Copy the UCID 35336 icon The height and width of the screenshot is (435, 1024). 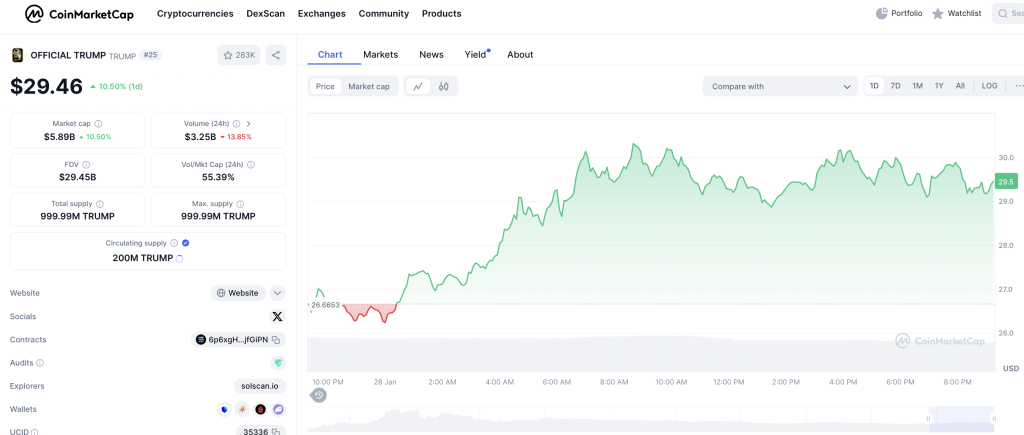[276, 432]
